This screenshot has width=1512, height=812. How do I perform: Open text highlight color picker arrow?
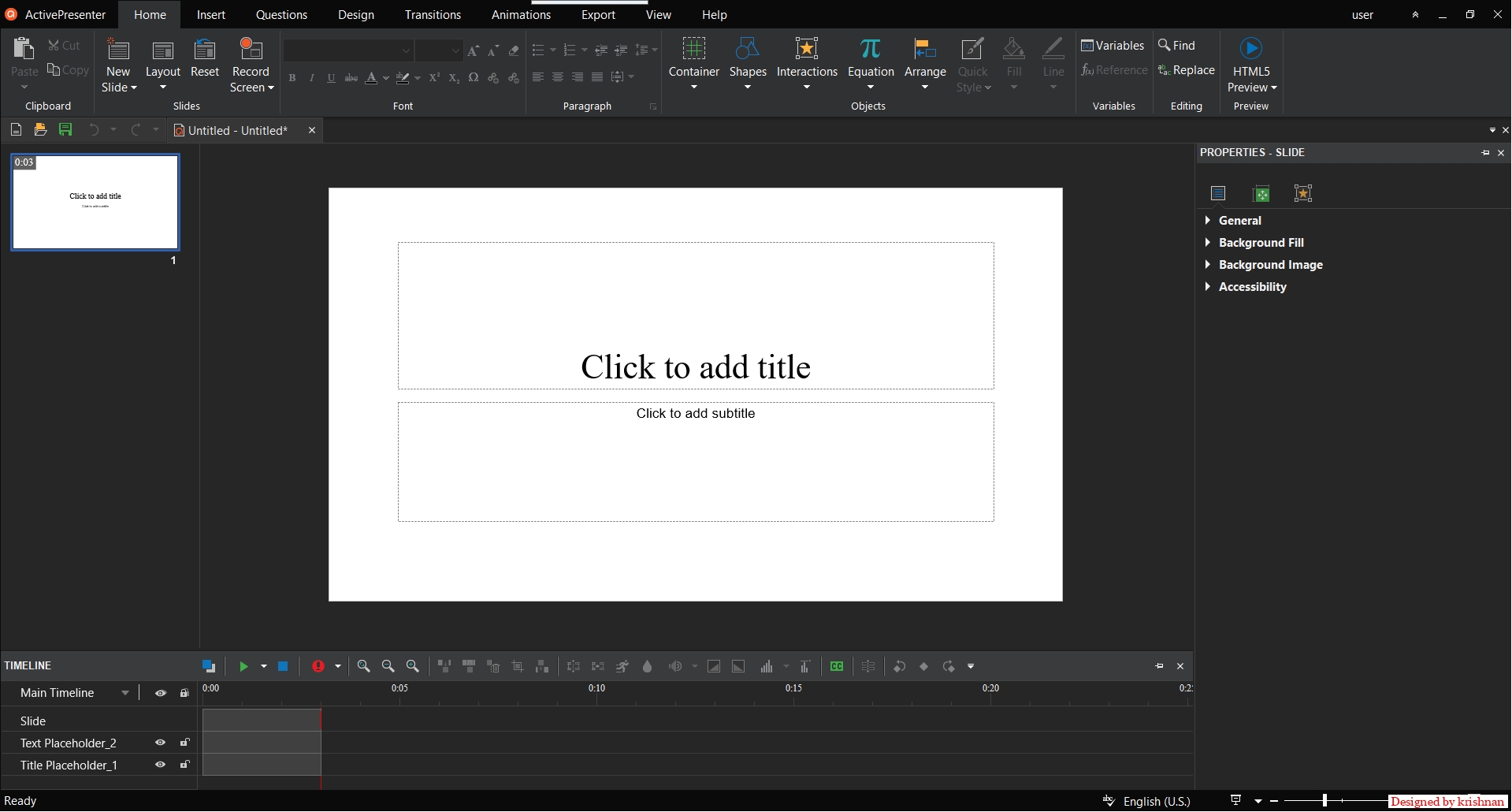click(x=418, y=77)
